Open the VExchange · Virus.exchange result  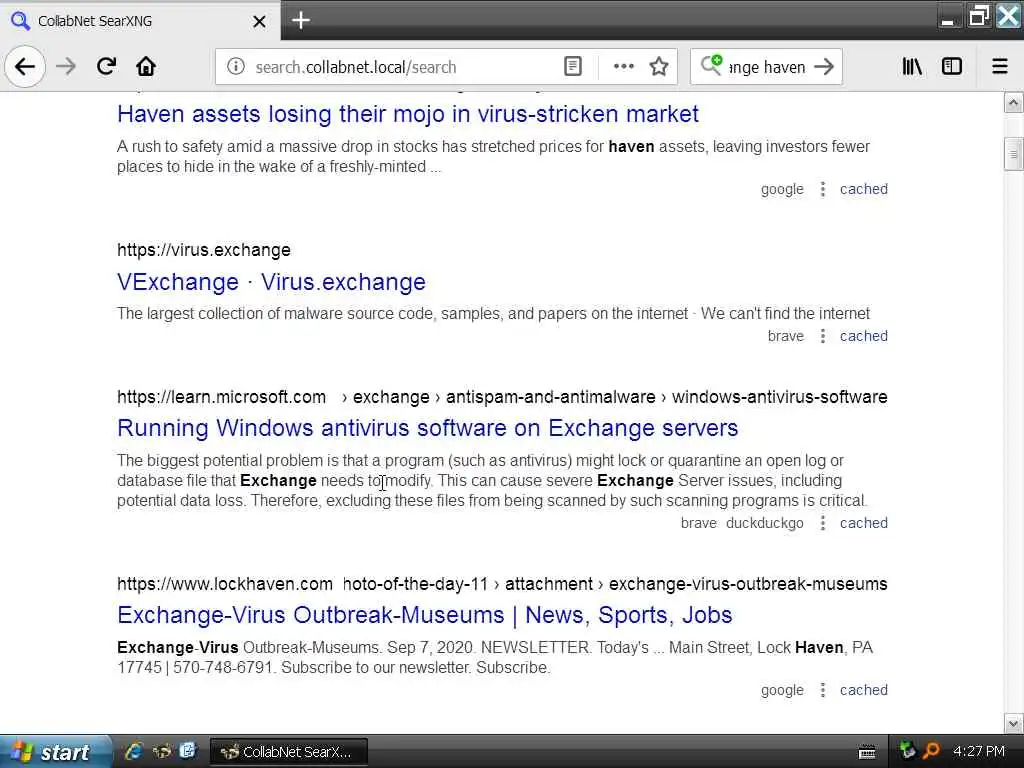tap(271, 281)
